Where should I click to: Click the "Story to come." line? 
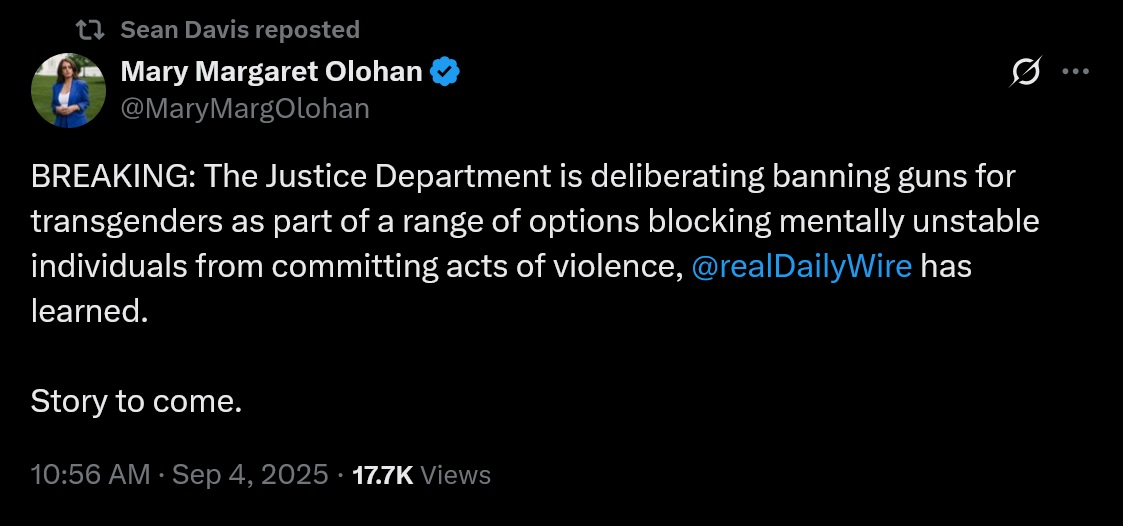click(x=137, y=402)
